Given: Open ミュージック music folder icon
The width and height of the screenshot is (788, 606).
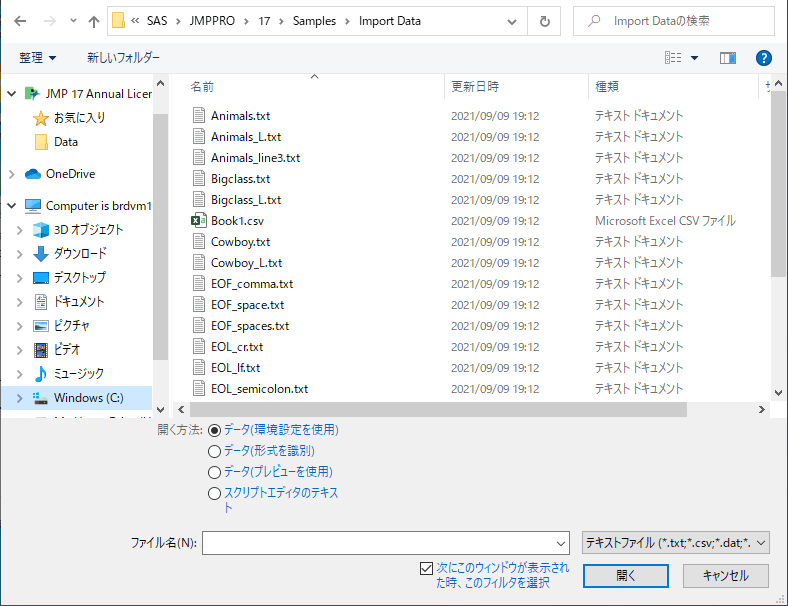Looking at the screenshot, I should (x=41, y=373).
